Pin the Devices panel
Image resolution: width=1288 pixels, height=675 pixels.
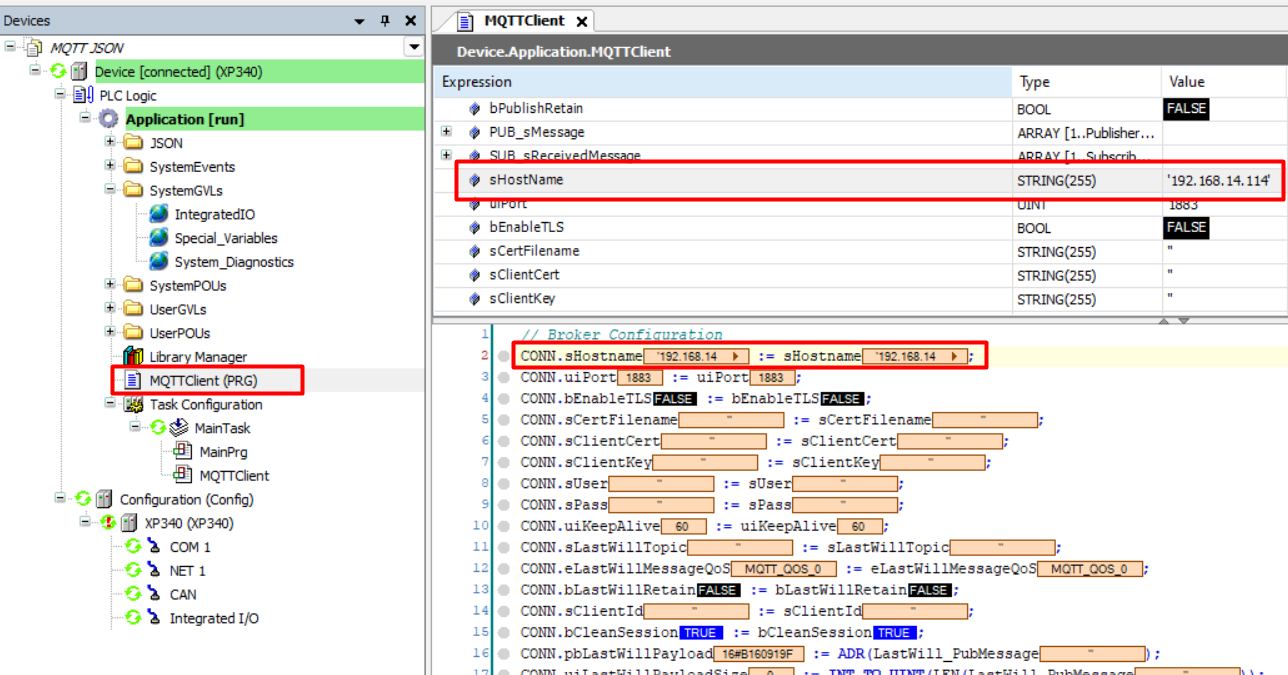385,21
